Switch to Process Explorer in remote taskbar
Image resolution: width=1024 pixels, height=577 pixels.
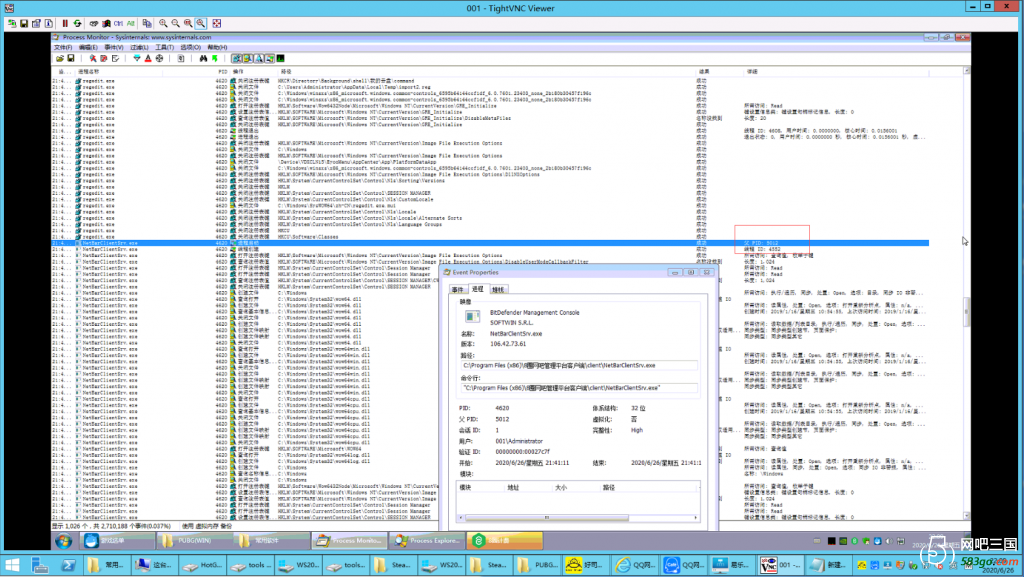pos(427,540)
